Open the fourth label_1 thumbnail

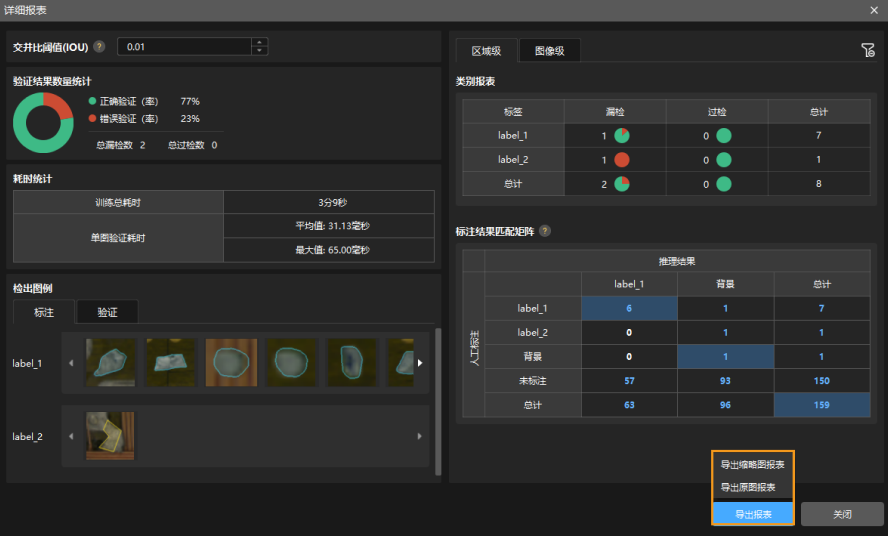click(291, 363)
